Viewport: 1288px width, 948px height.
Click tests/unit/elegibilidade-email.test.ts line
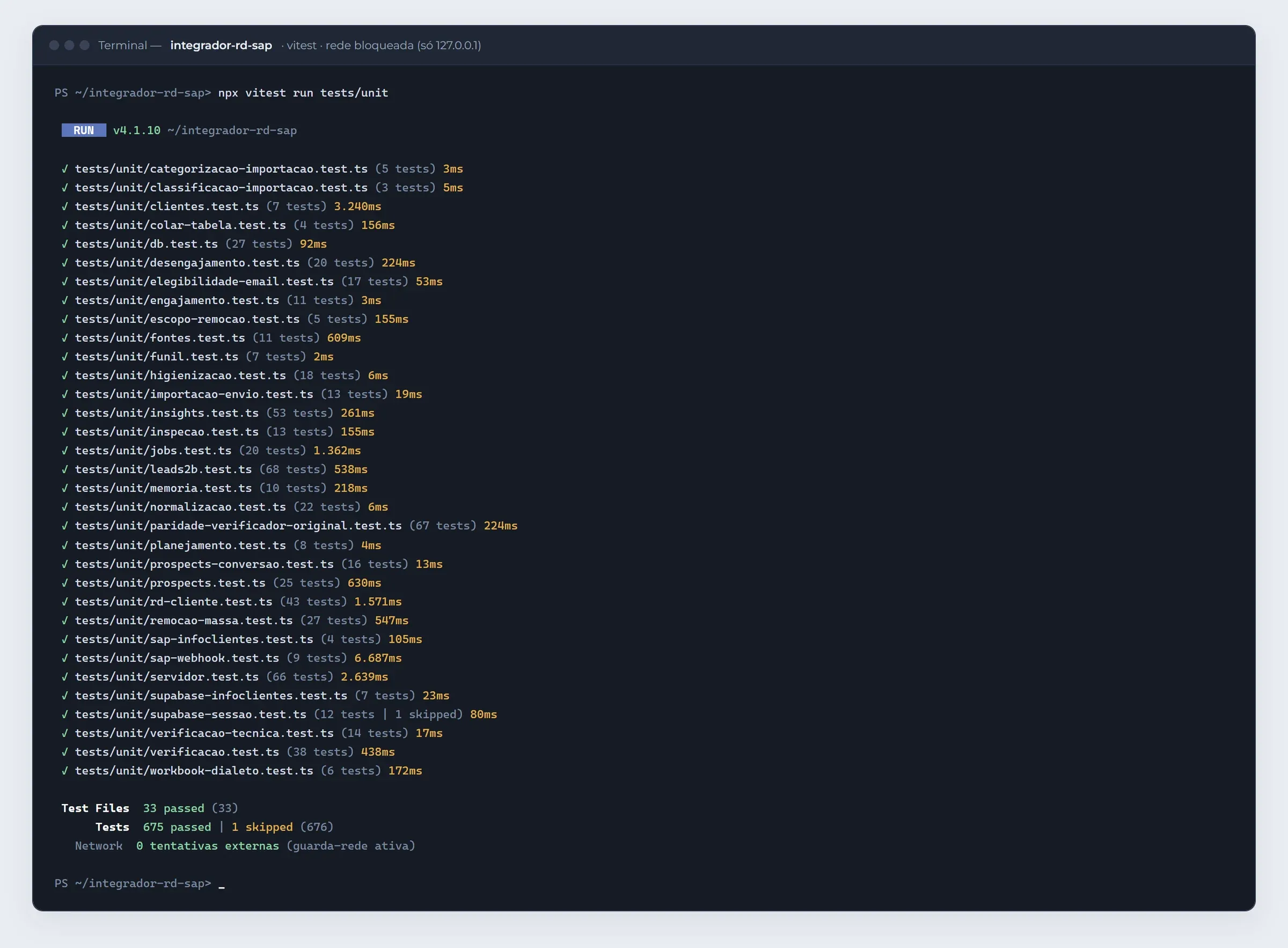(252, 282)
